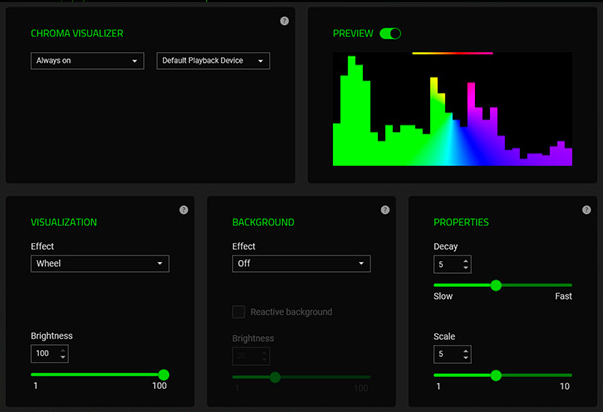The width and height of the screenshot is (603, 412).
Task: Decrease Visualization Brightness with down arrow
Action: (63, 357)
